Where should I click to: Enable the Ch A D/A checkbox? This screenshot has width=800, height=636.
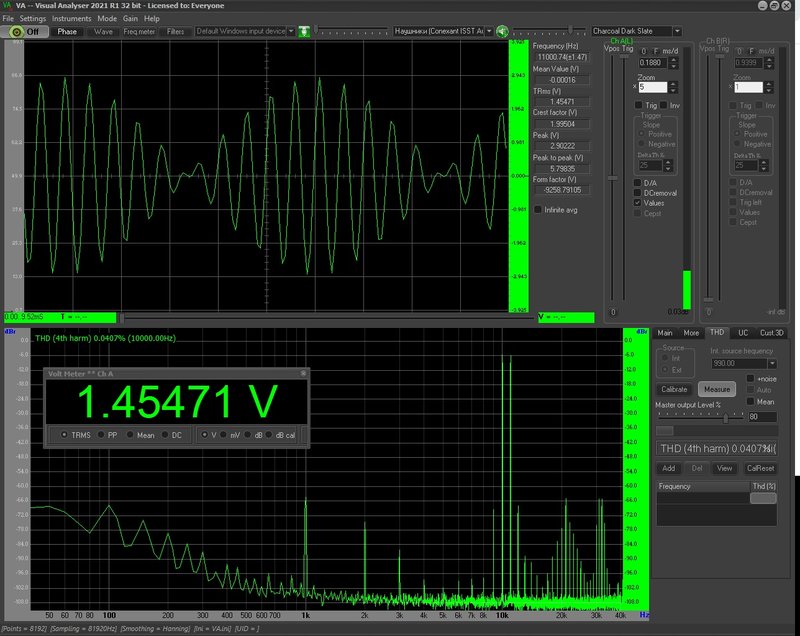point(637,183)
